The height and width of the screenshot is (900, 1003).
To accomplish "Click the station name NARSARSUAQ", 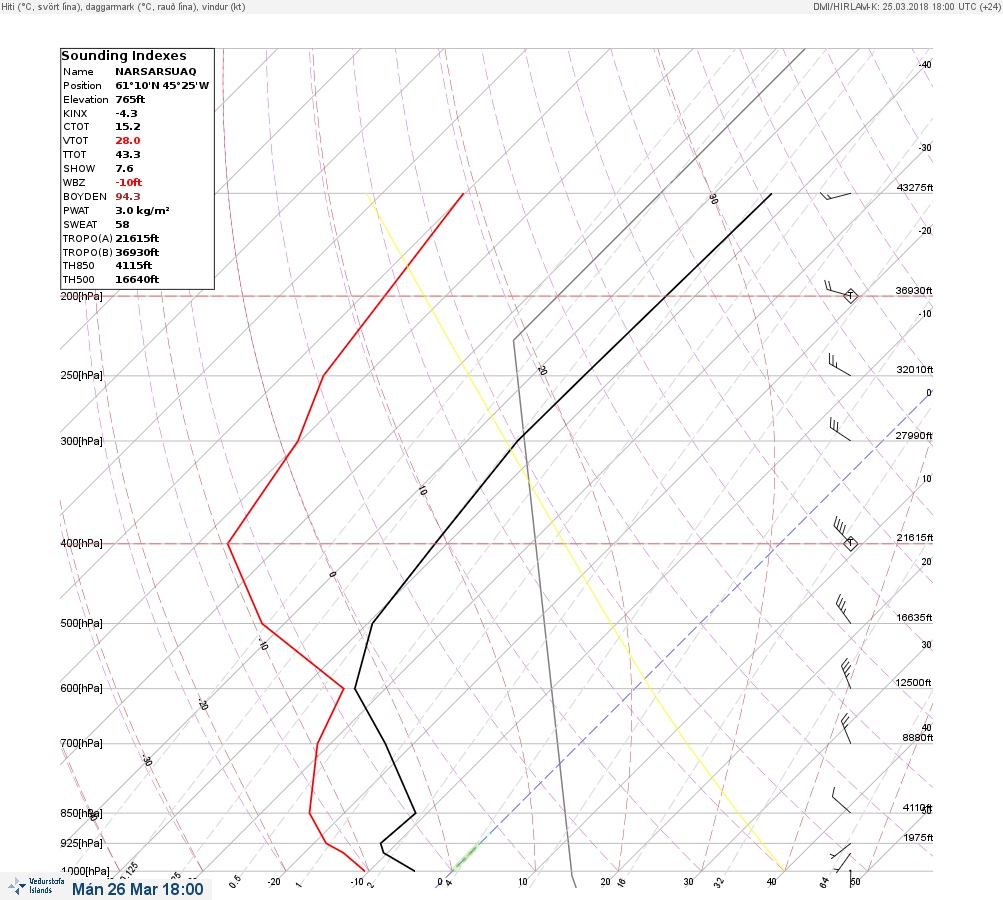I will 155,72.
